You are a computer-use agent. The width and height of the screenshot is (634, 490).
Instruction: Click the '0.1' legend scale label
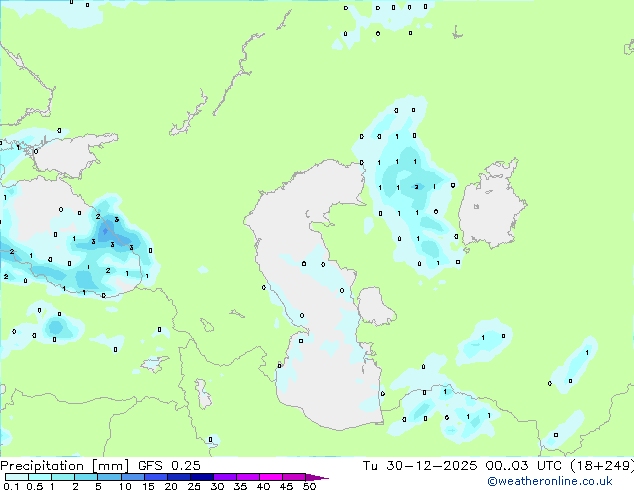[11, 486]
